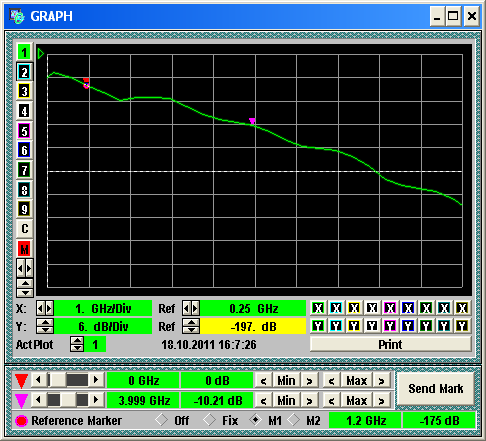Select plot 8 teal button
486x441 pixels.
coord(24,190)
